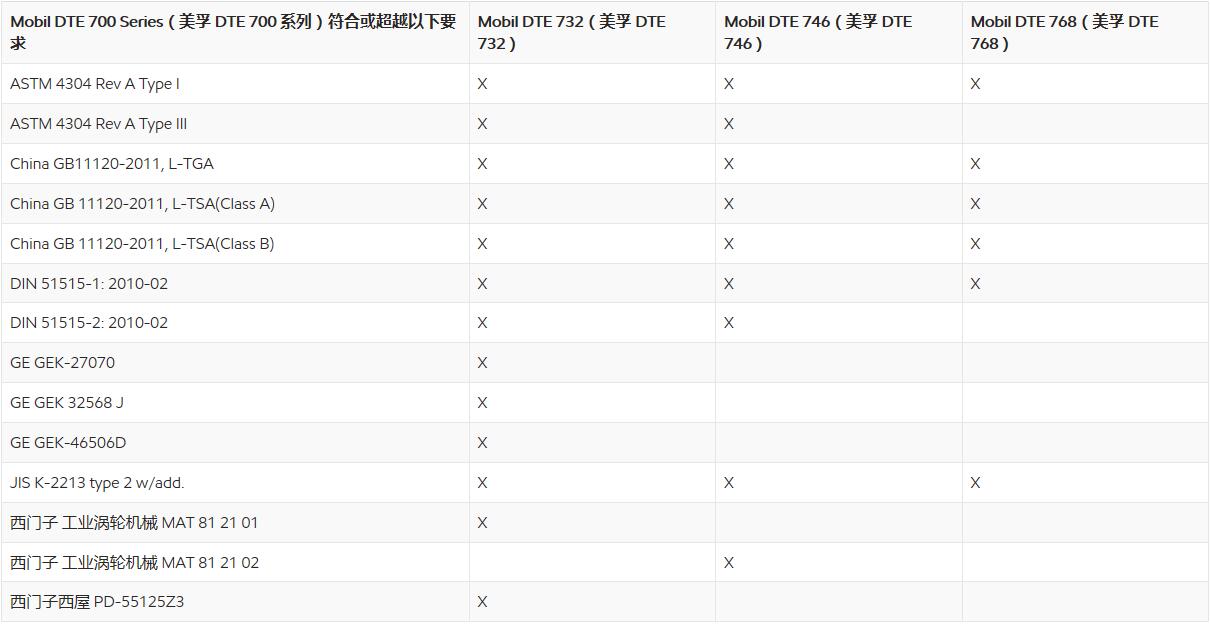
Task: Click the GE GEK-27070 row label
Action: [x=62, y=363]
